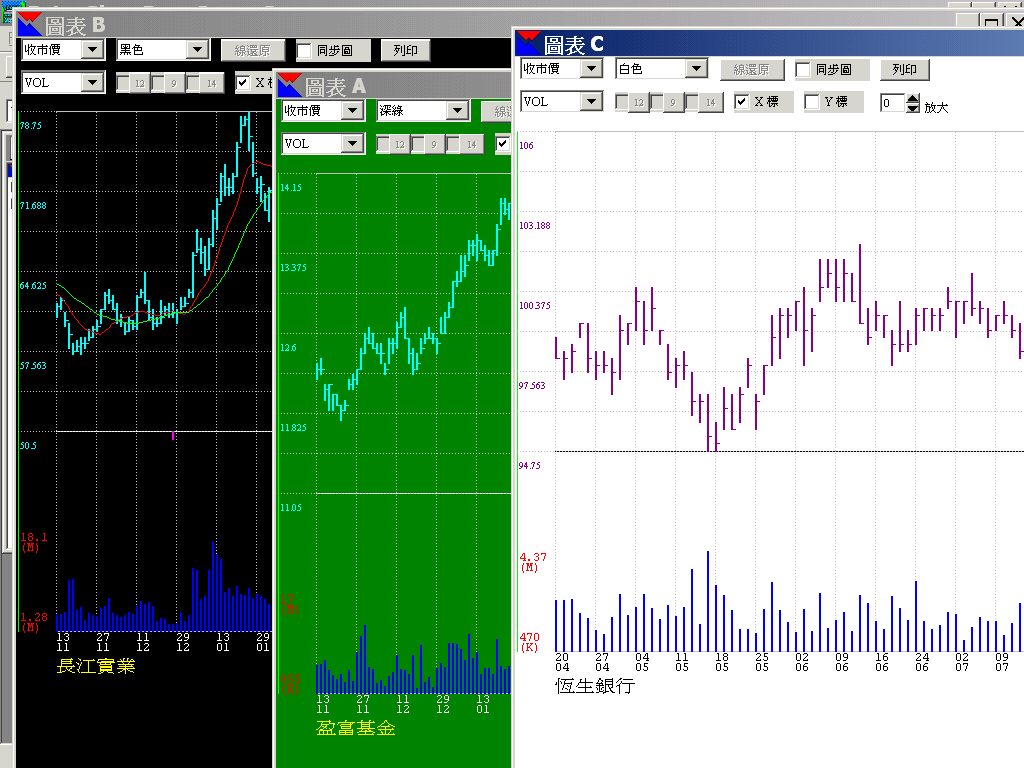Click 4.37 (M) volume label in chart C
This screenshot has height=768, width=1024.
click(533, 562)
